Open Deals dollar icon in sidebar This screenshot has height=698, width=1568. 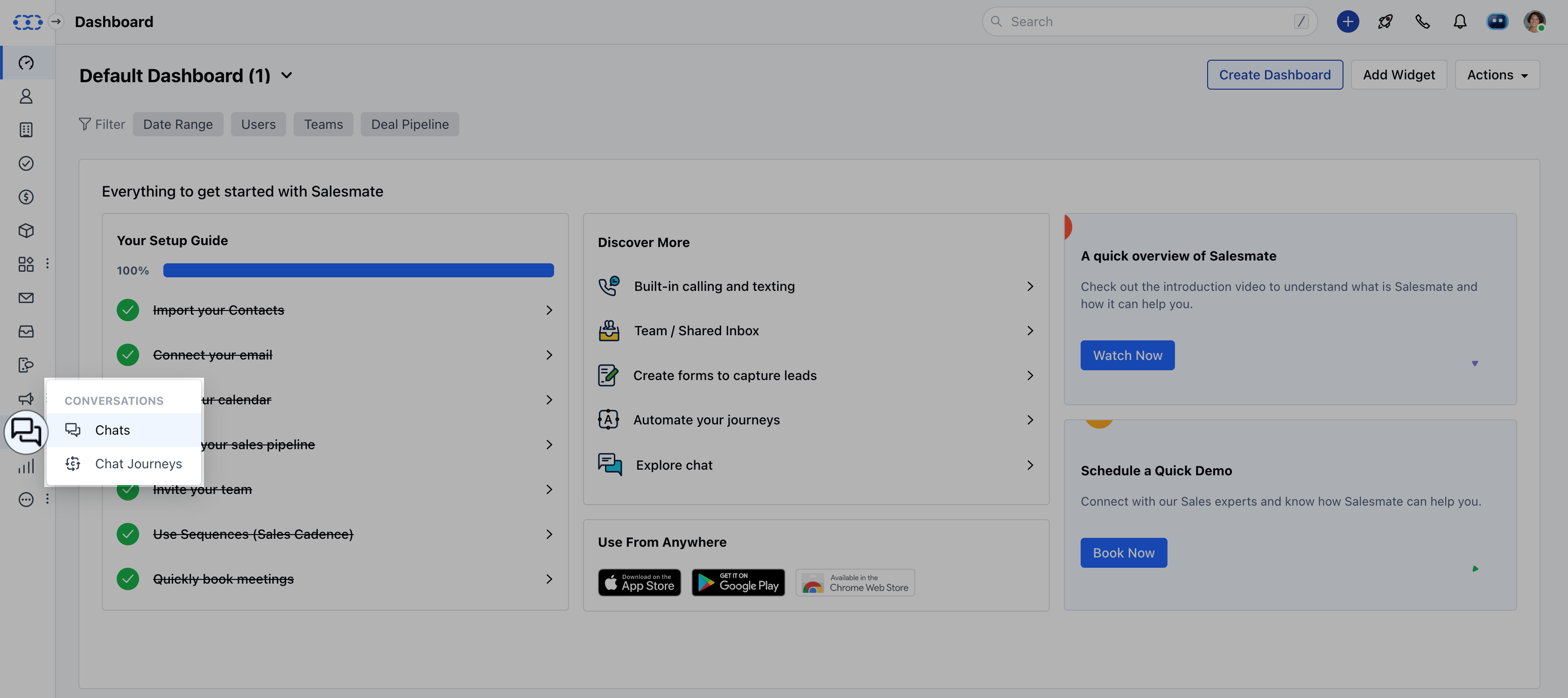point(26,197)
